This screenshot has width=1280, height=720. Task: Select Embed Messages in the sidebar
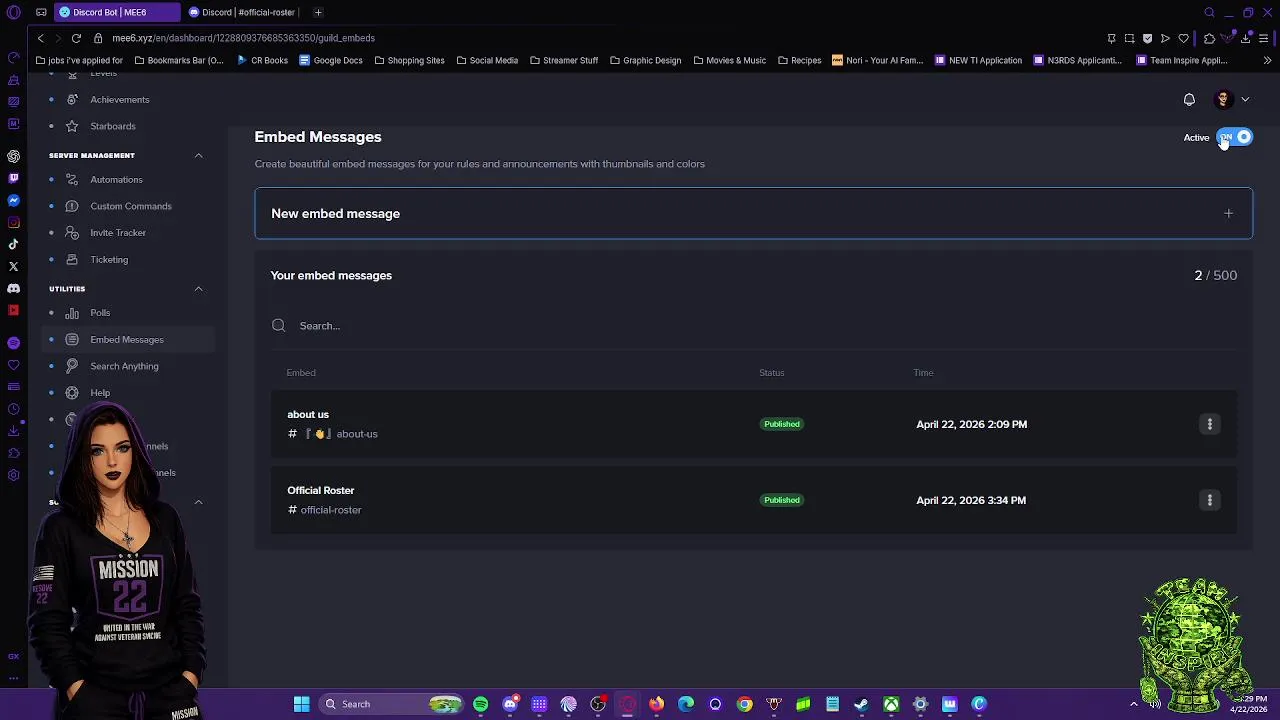[x=126, y=339]
